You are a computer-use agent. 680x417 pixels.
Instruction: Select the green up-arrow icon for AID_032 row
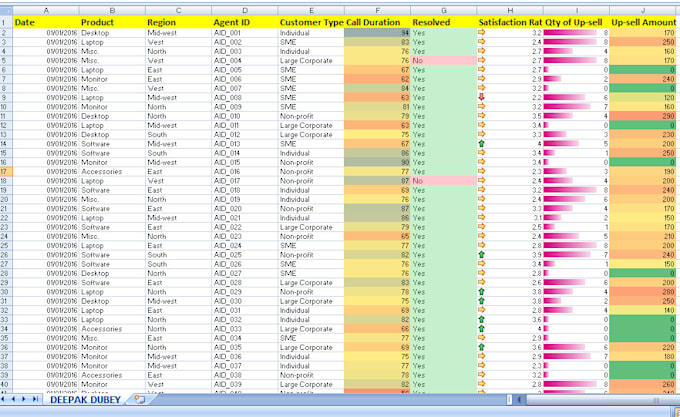[481, 319]
